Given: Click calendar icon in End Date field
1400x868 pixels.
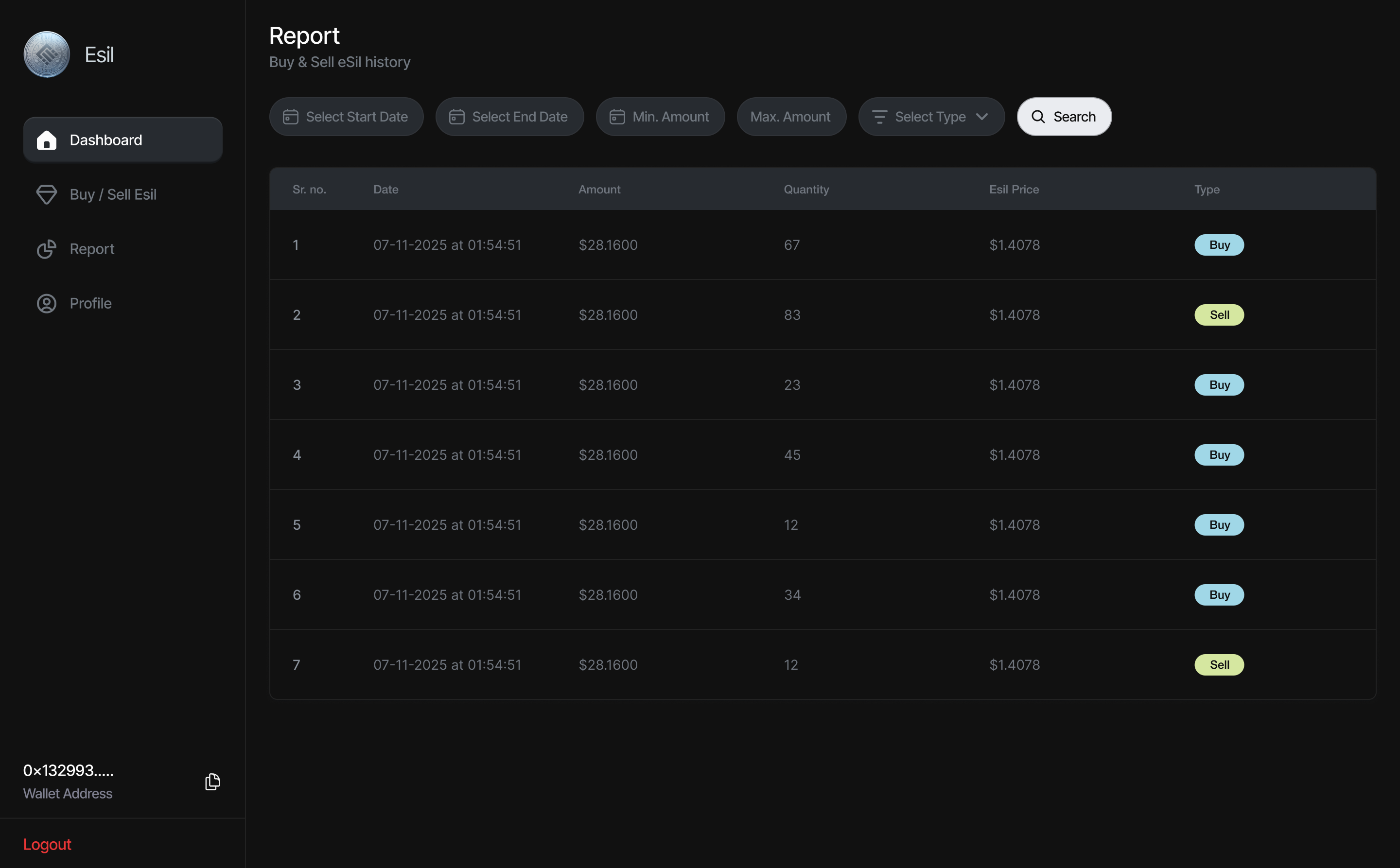Looking at the screenshot, I should (456, 117).
